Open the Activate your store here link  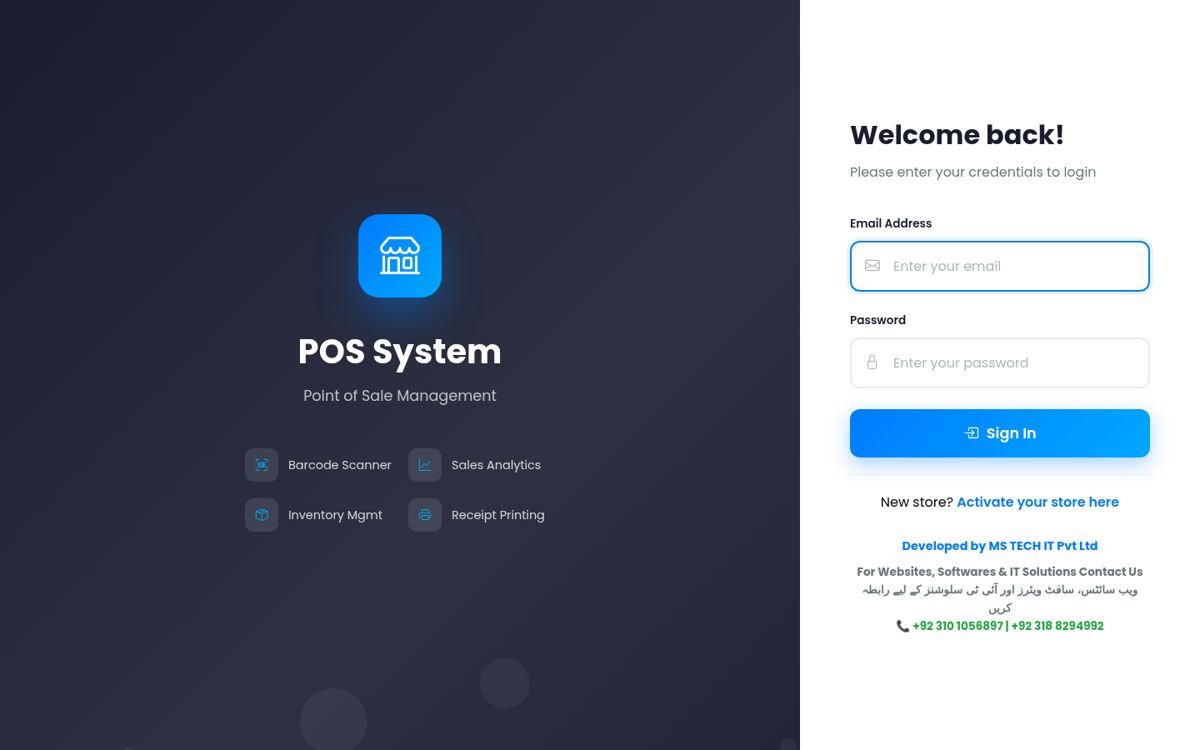[1038, 502]
